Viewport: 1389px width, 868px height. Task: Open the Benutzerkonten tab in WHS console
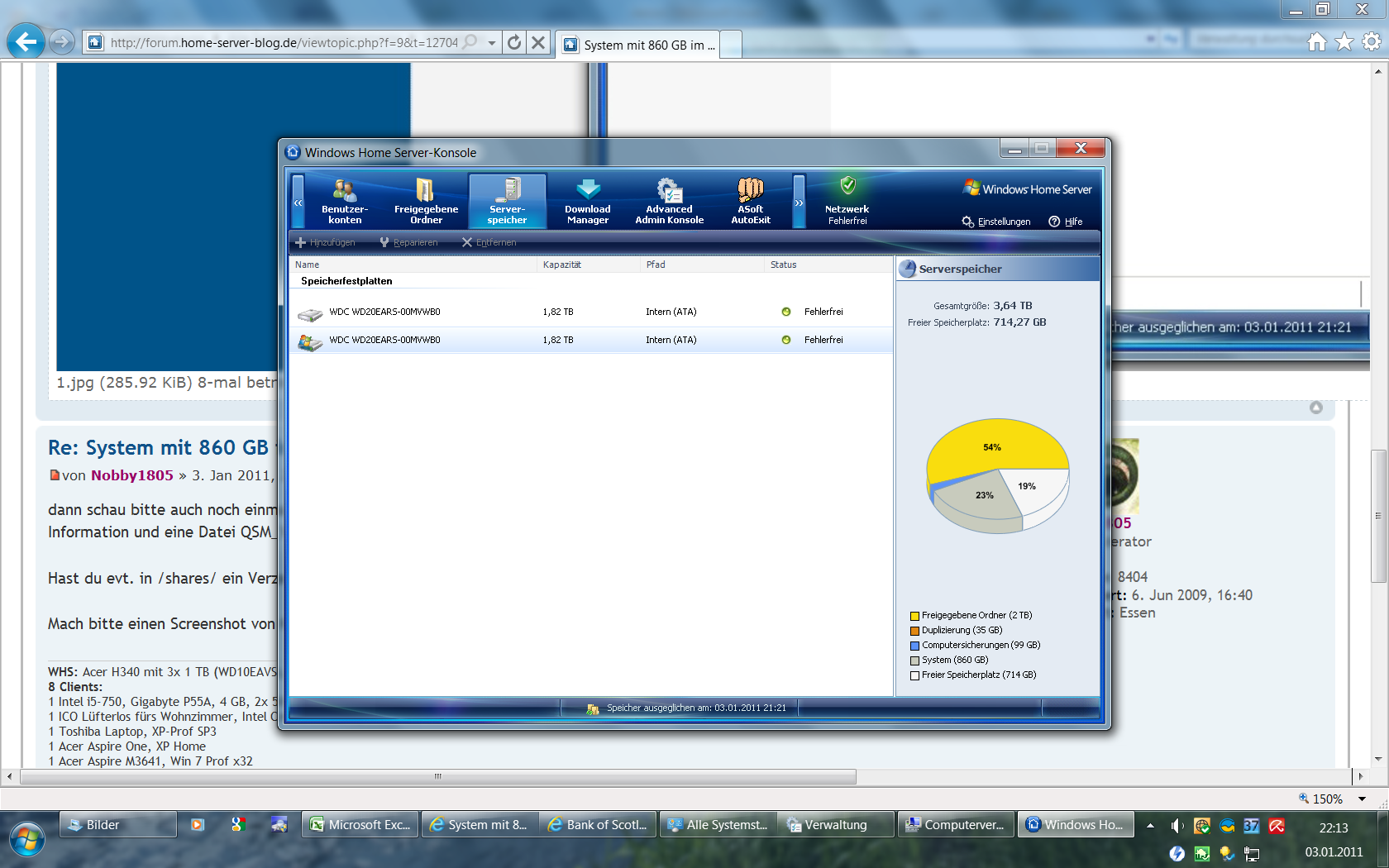(x=345, y=201)
